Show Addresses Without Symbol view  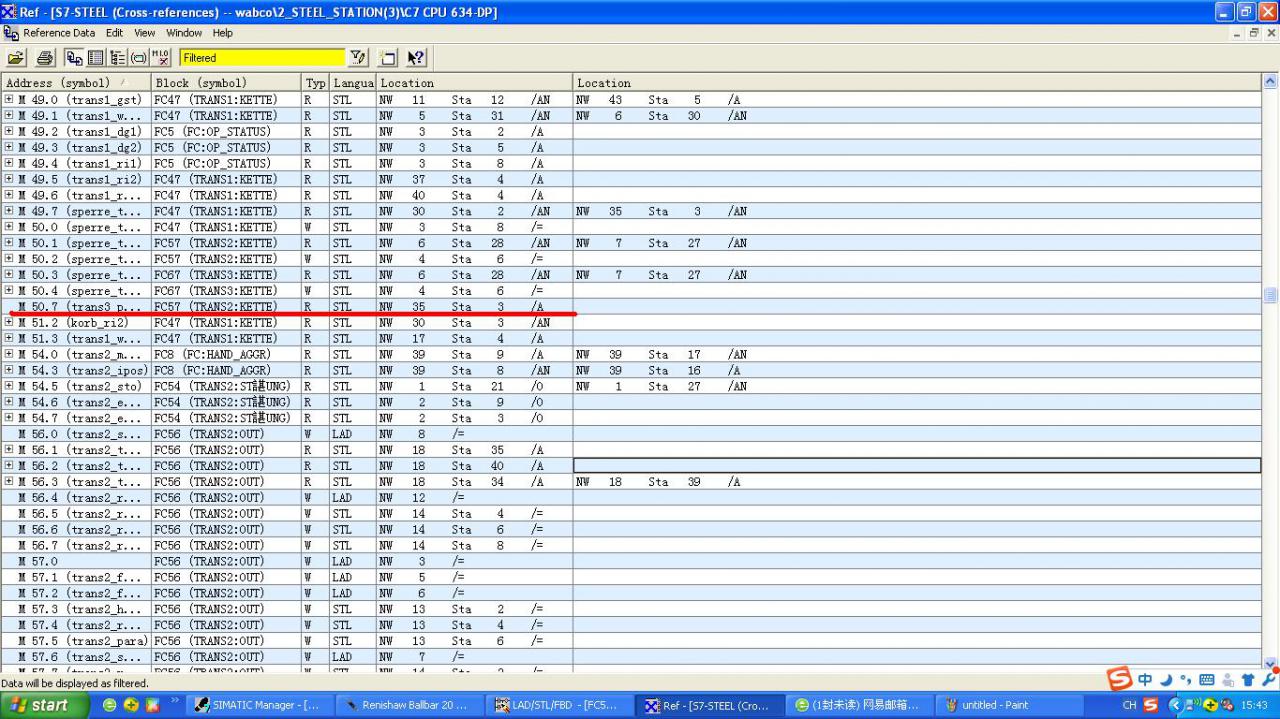tap(162, 58)
